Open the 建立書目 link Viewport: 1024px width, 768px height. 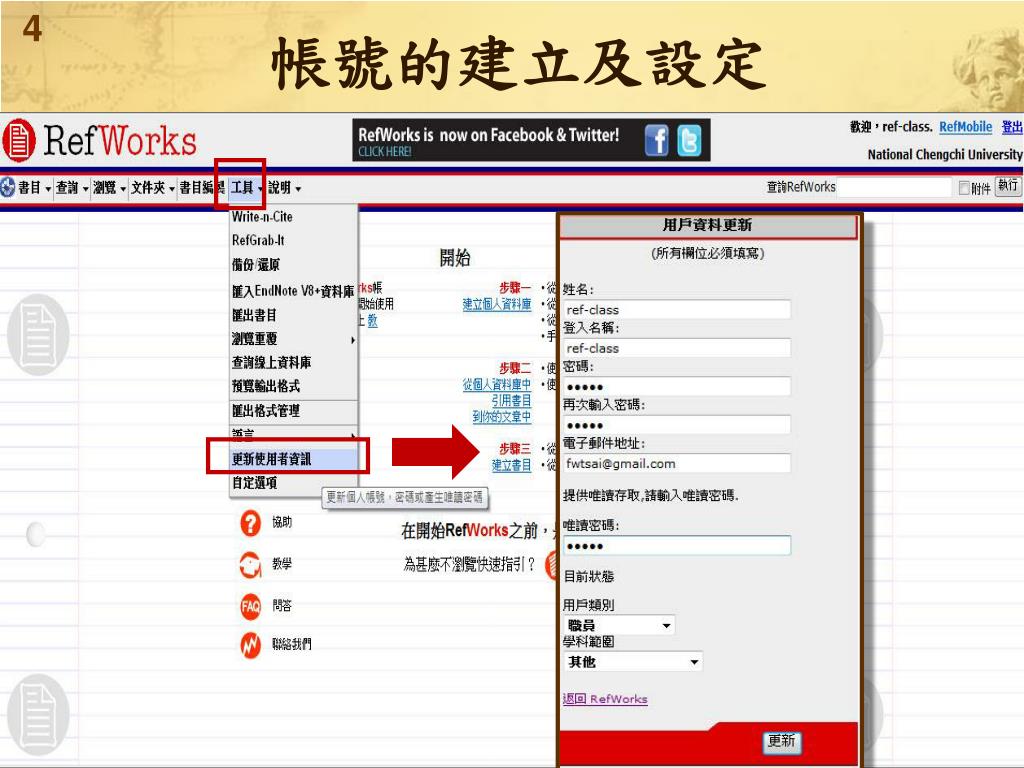click(x=511, y=465)
